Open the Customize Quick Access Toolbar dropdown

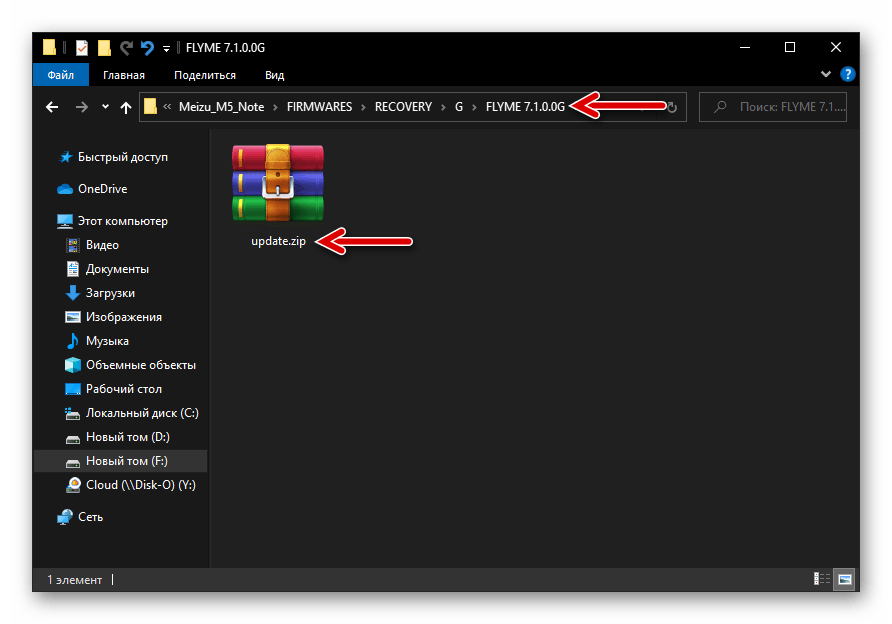[166, 48]
